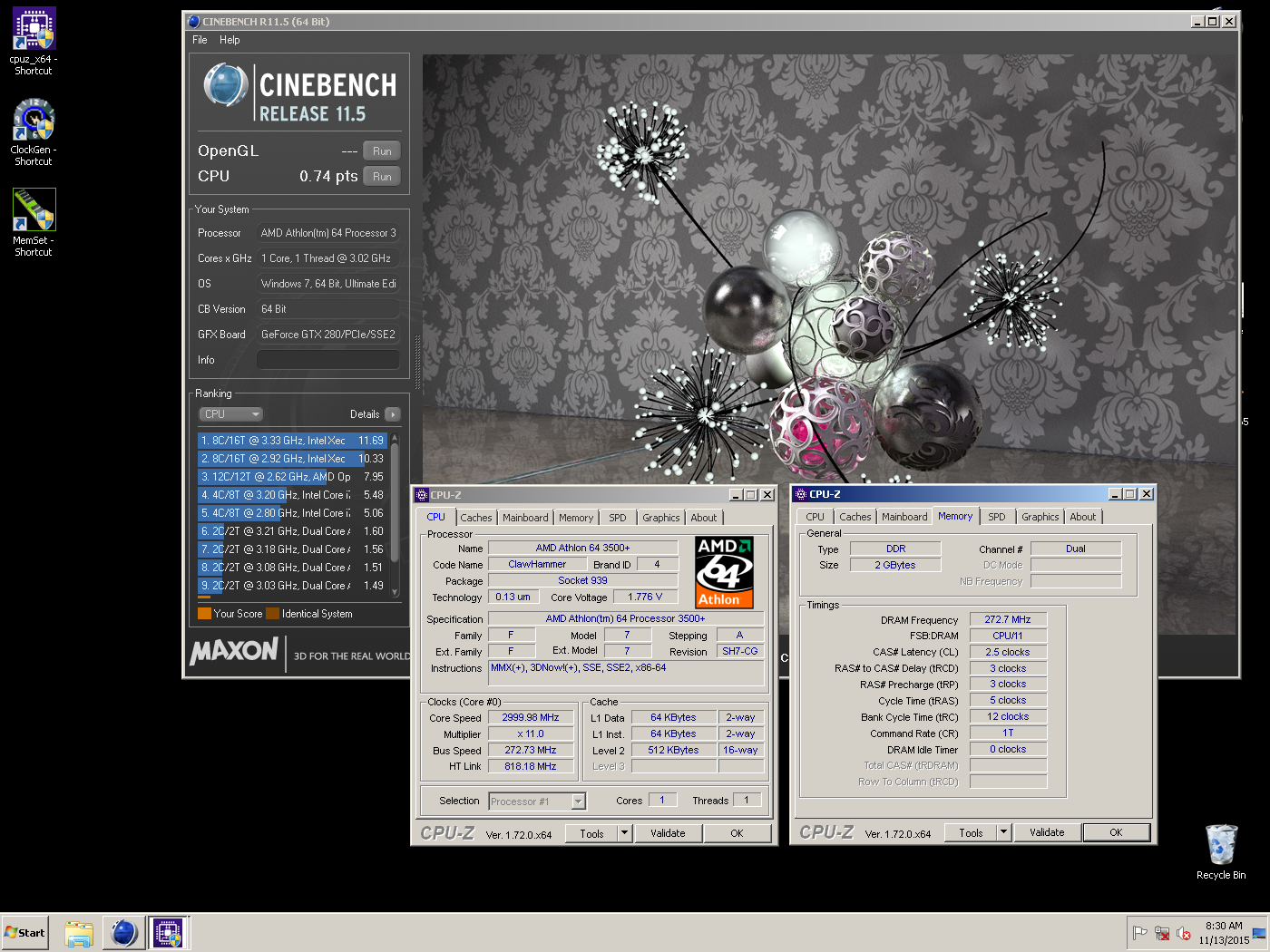Switch to About tab in right CPU-Z
Screen dimensions: 1270x952
[1083, 517]
